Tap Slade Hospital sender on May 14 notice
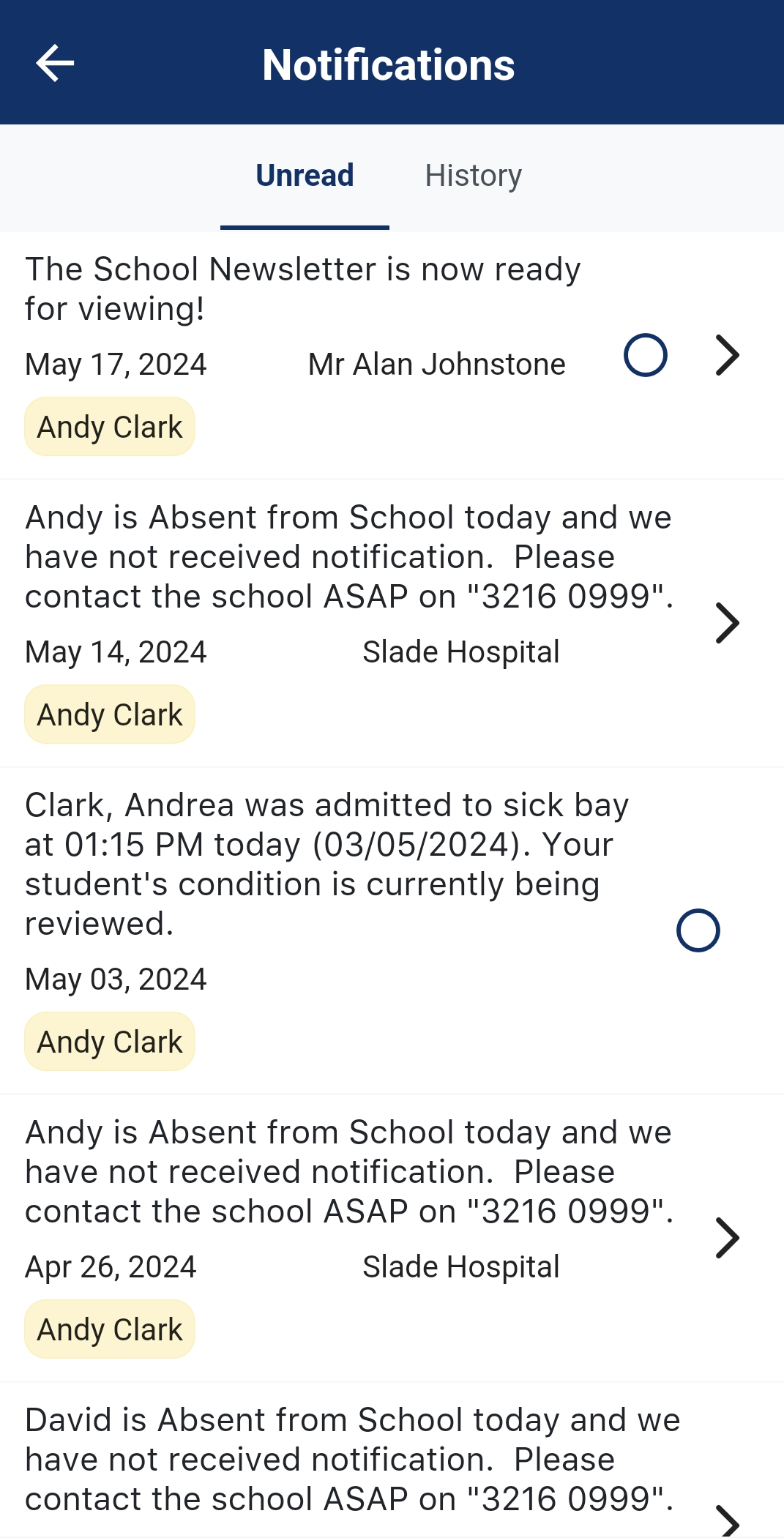The height and width of the screenshot is (1538, 784). point(460,652)
